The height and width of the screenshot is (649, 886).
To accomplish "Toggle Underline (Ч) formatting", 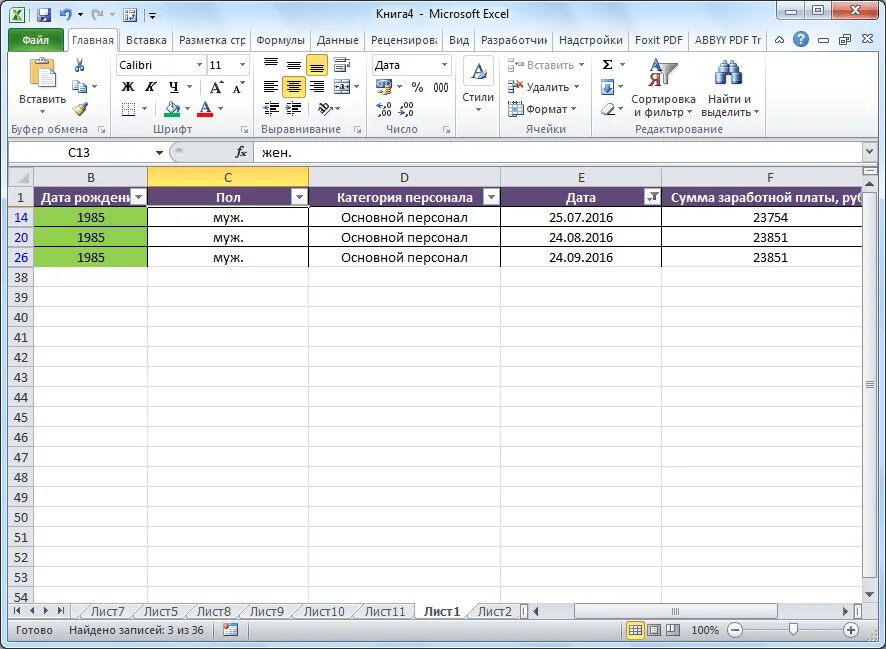I will (173, 87).
